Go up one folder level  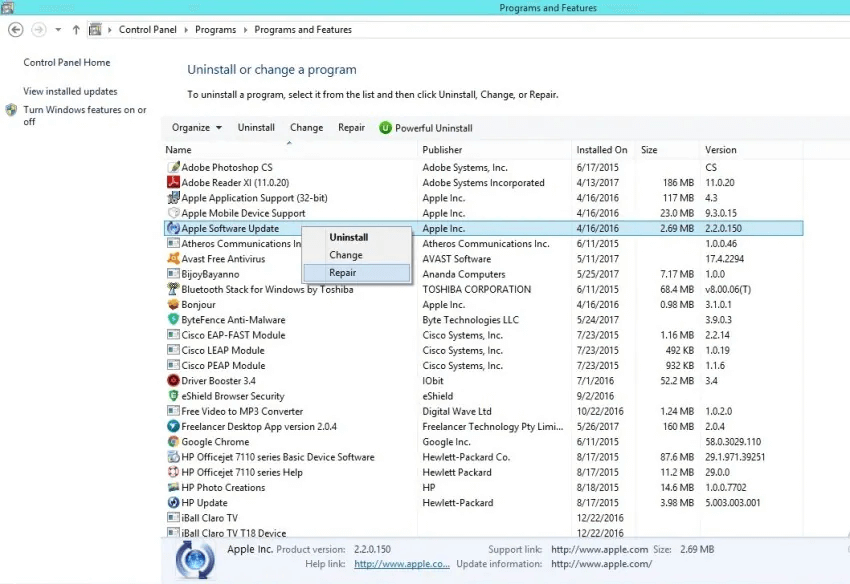click(x=77, y=30)
